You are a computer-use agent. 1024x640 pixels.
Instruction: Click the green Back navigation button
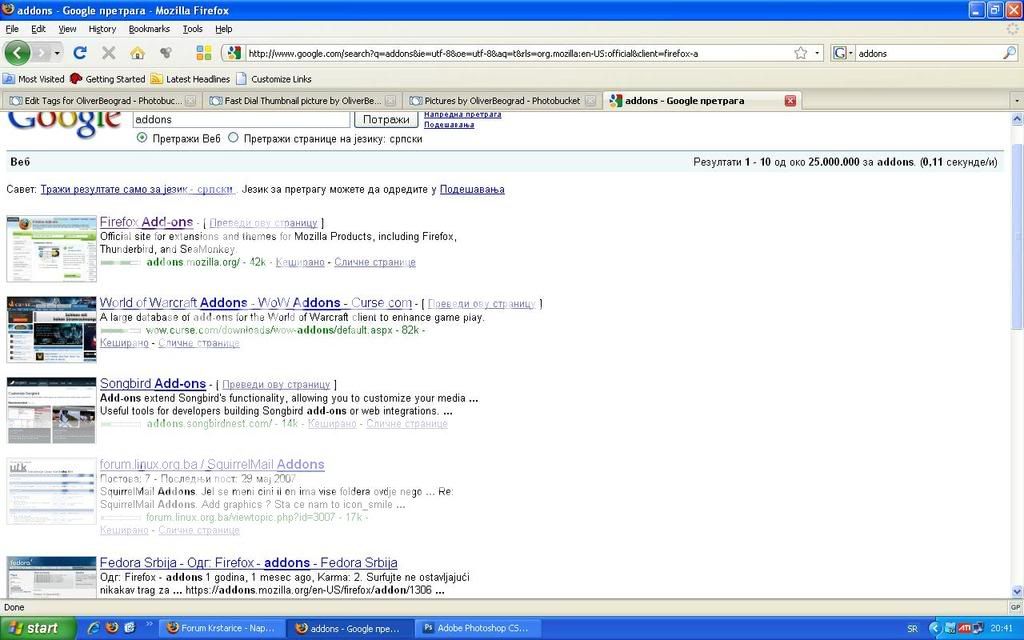pos(18,53)
